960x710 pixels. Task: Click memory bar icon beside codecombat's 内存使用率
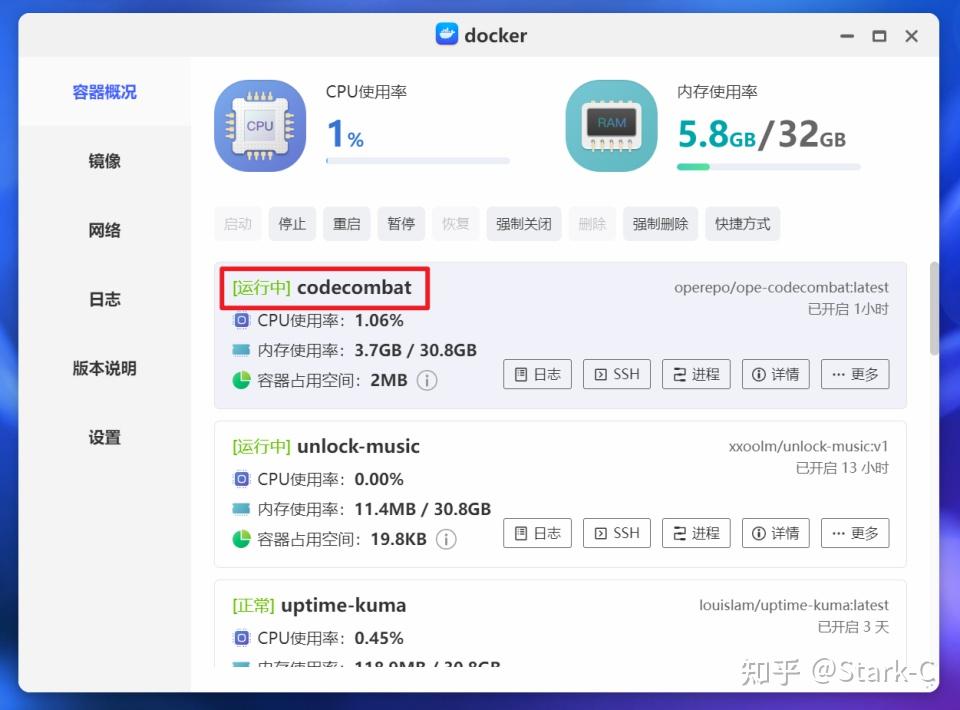coord(239,350)
